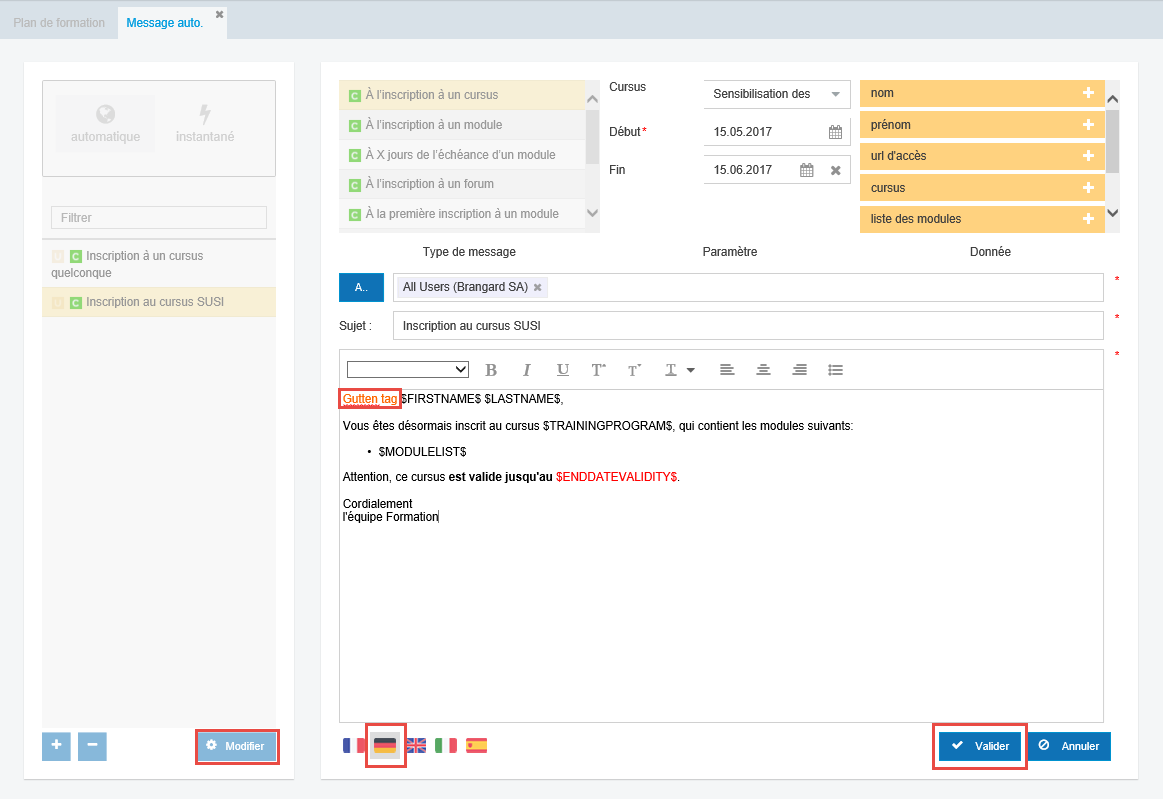
Task: Select the English flag language
Action: [416, 745]
